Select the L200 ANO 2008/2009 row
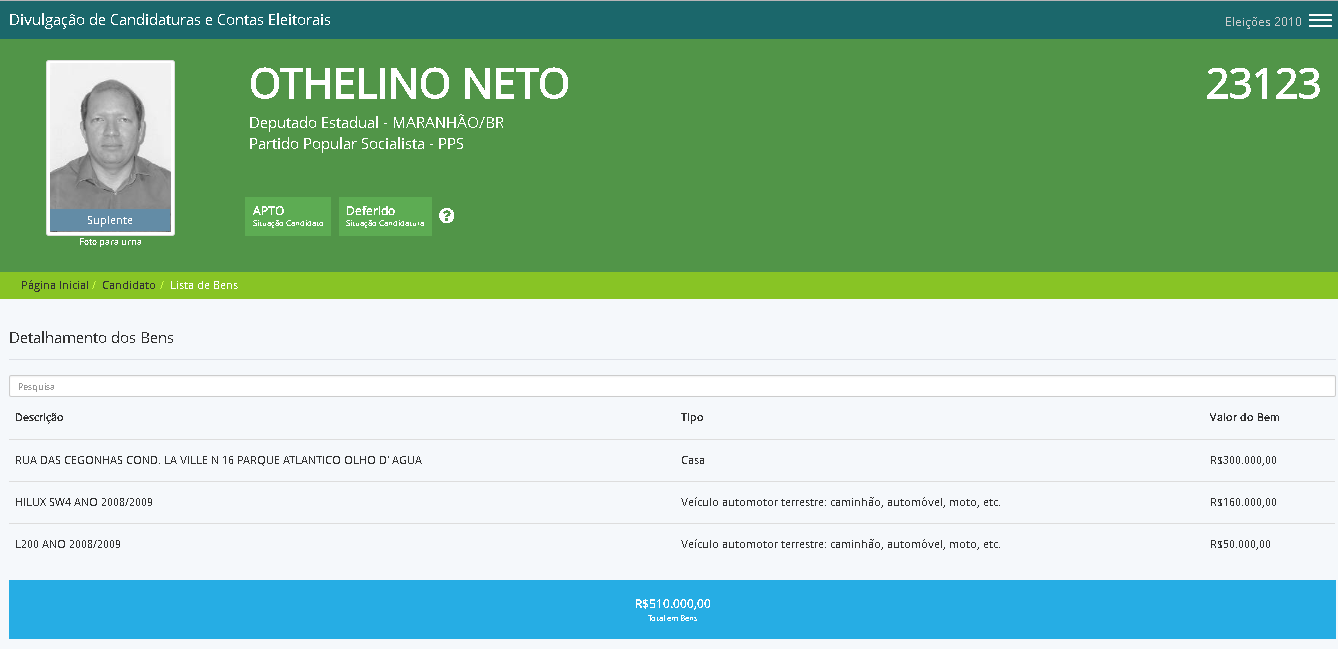 coord(68,544)
